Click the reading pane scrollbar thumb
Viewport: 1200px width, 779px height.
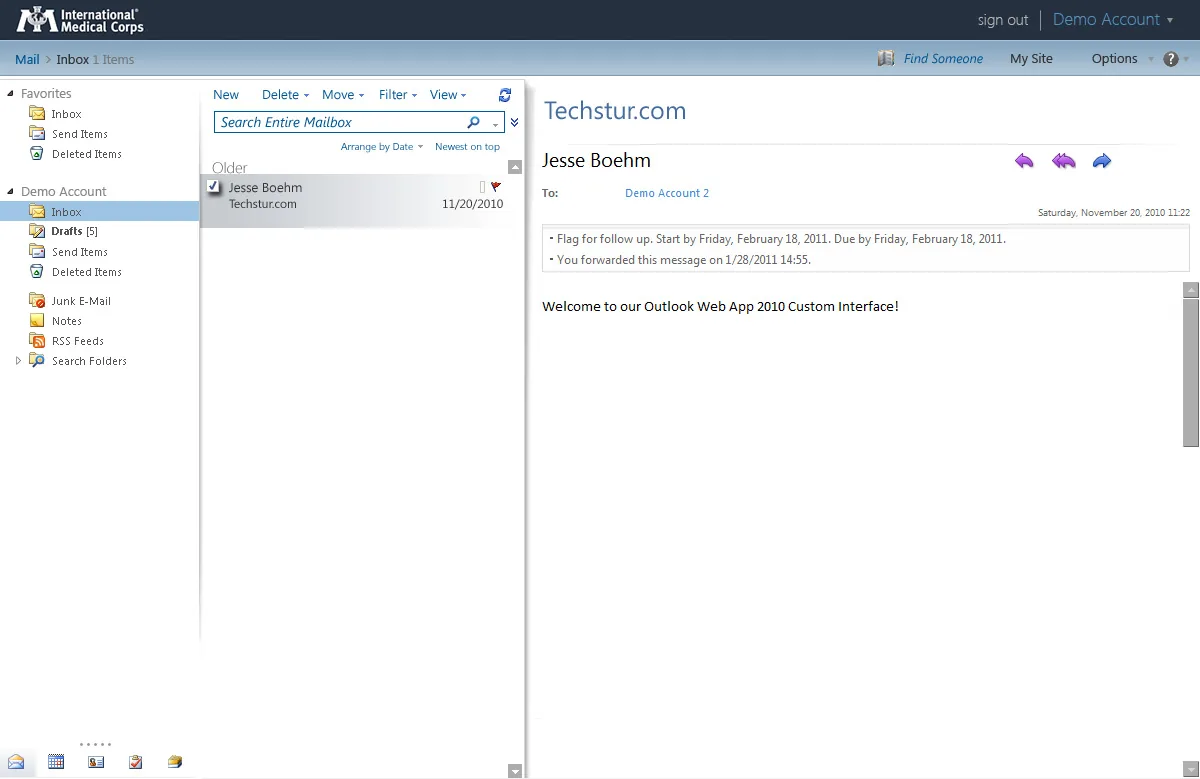(x=1190, y=372)
